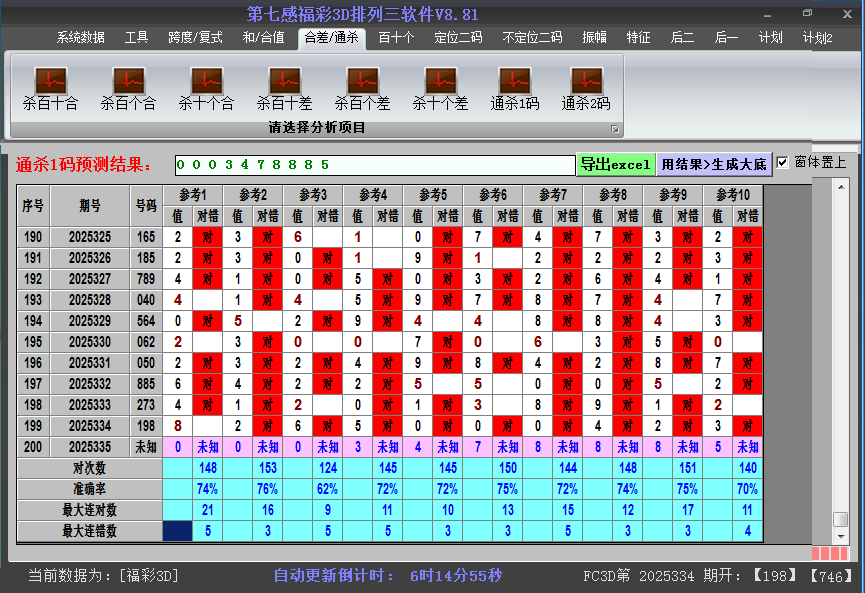This screenshot has height=593, width=865.
Task: Click the 用结果>生成大底 button
Action: (714, 164)
